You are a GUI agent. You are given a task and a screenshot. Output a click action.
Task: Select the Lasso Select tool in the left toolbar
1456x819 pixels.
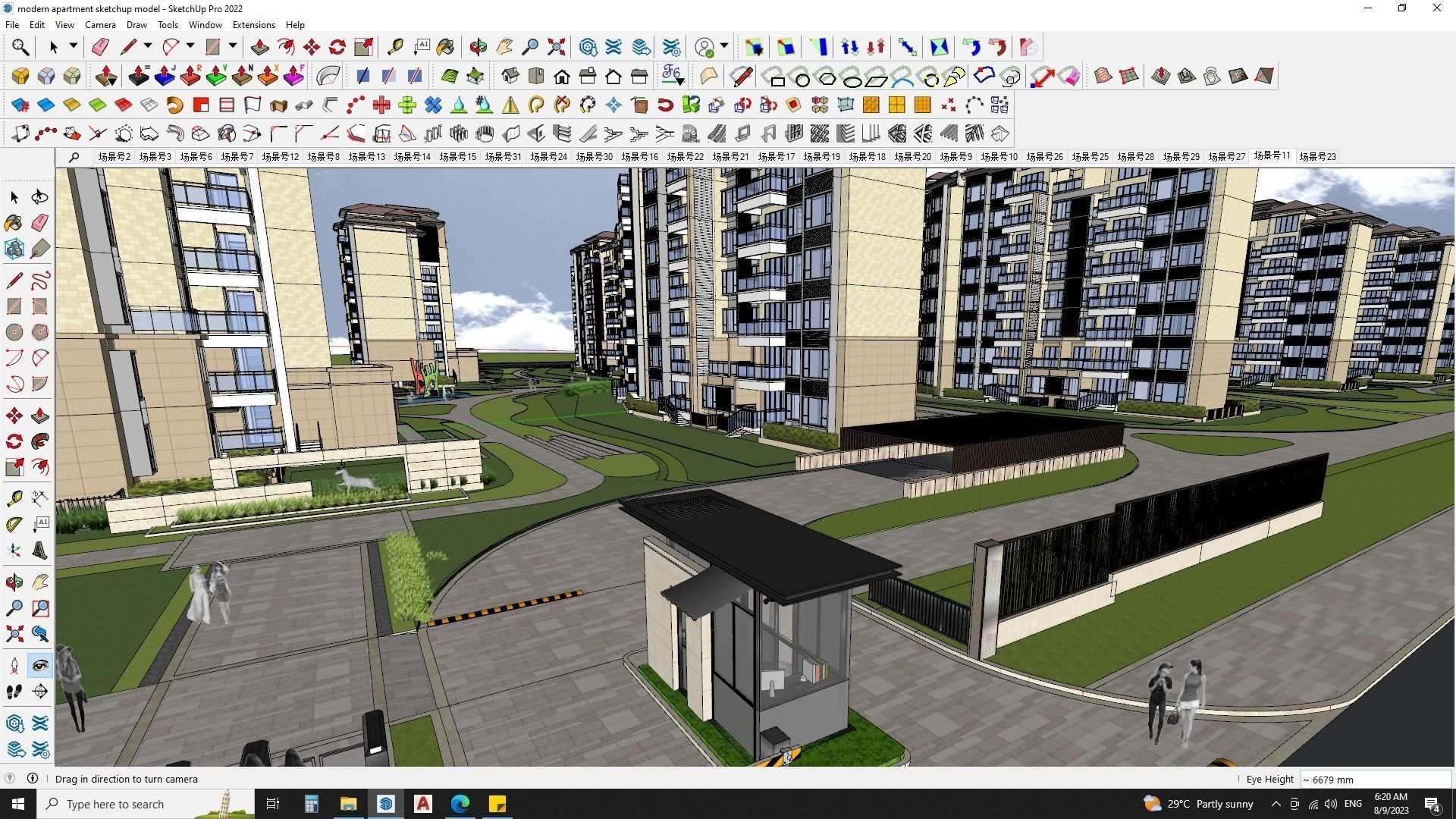click(39, 197)
